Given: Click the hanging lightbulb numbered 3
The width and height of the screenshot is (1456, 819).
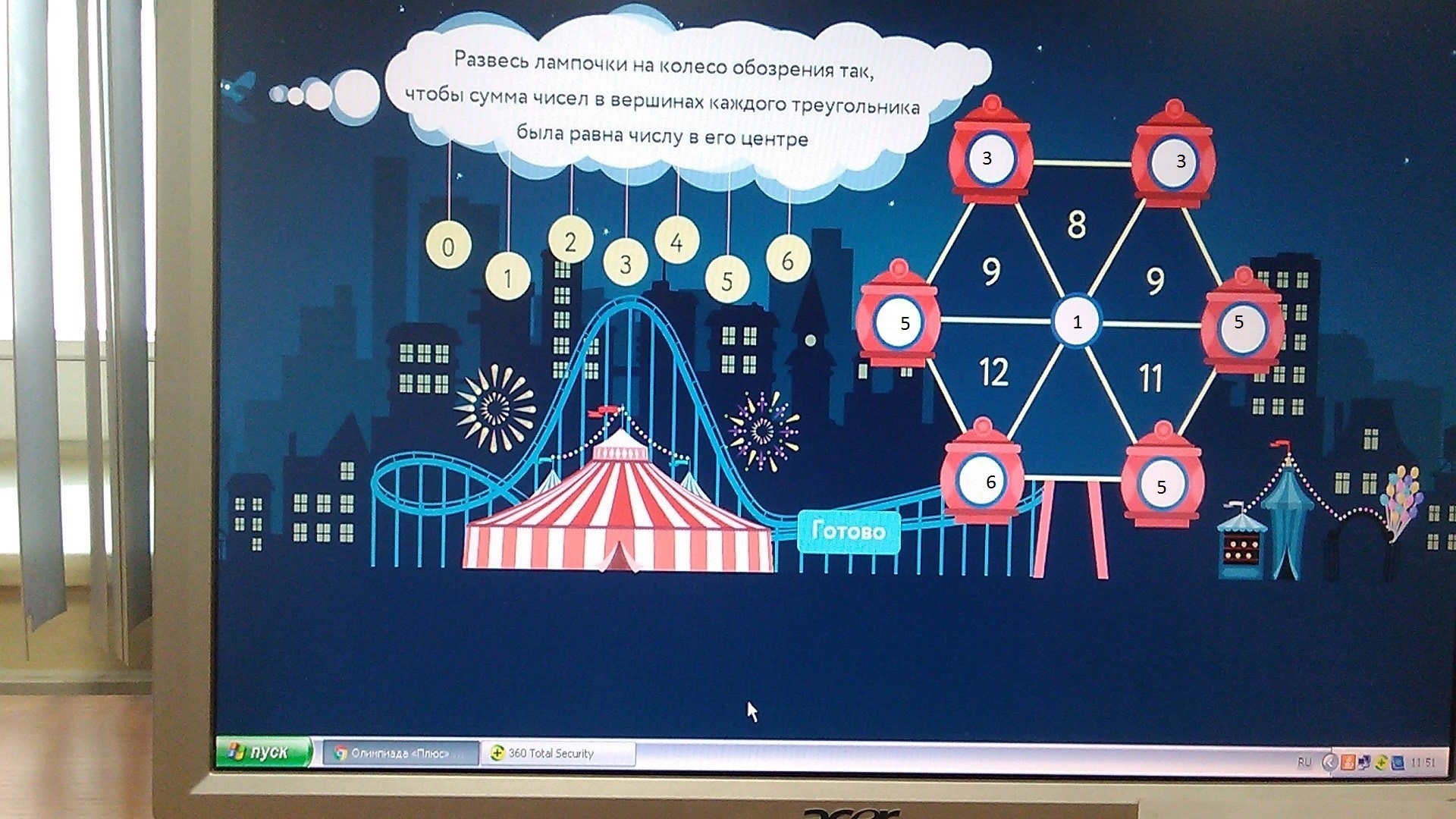Looking at the screenshot, I should coord(625,263).
